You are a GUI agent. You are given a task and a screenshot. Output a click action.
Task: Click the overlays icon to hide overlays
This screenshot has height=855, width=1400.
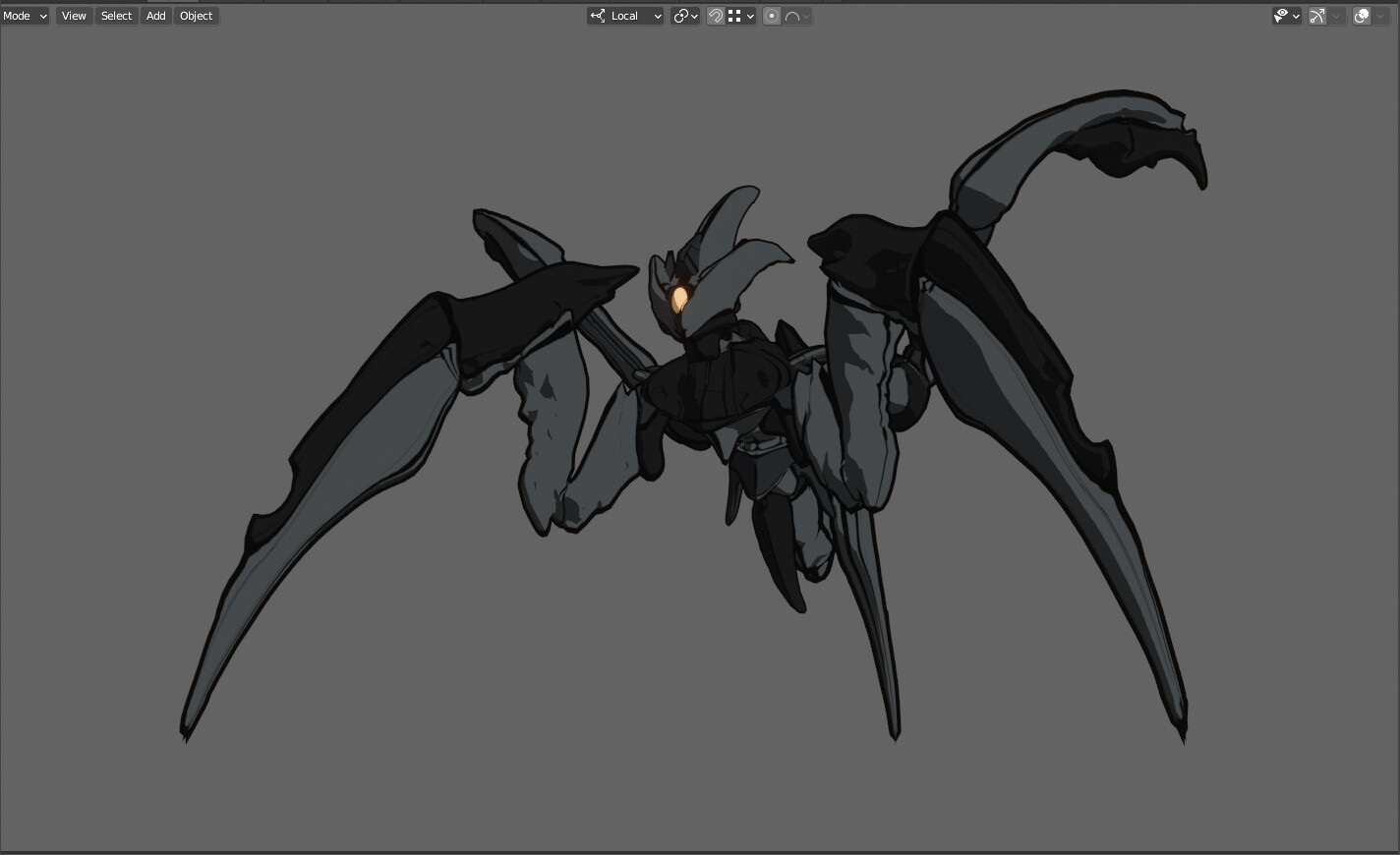coord(1361,16)
